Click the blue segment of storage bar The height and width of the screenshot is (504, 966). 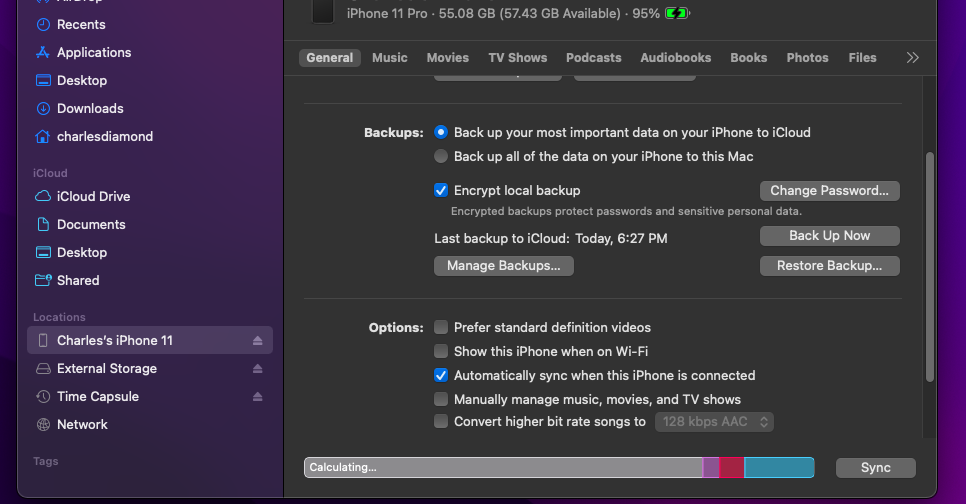tap(779, 468)
